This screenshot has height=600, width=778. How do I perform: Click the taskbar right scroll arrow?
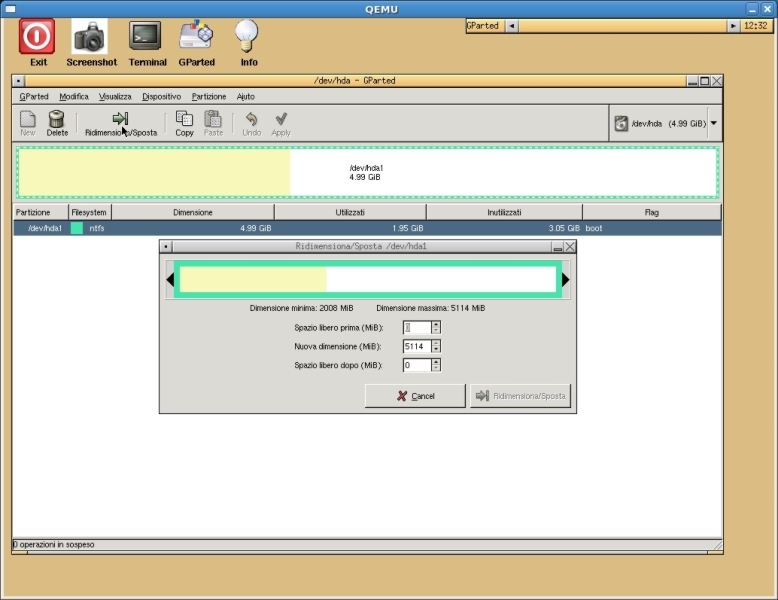pos(733,26)
